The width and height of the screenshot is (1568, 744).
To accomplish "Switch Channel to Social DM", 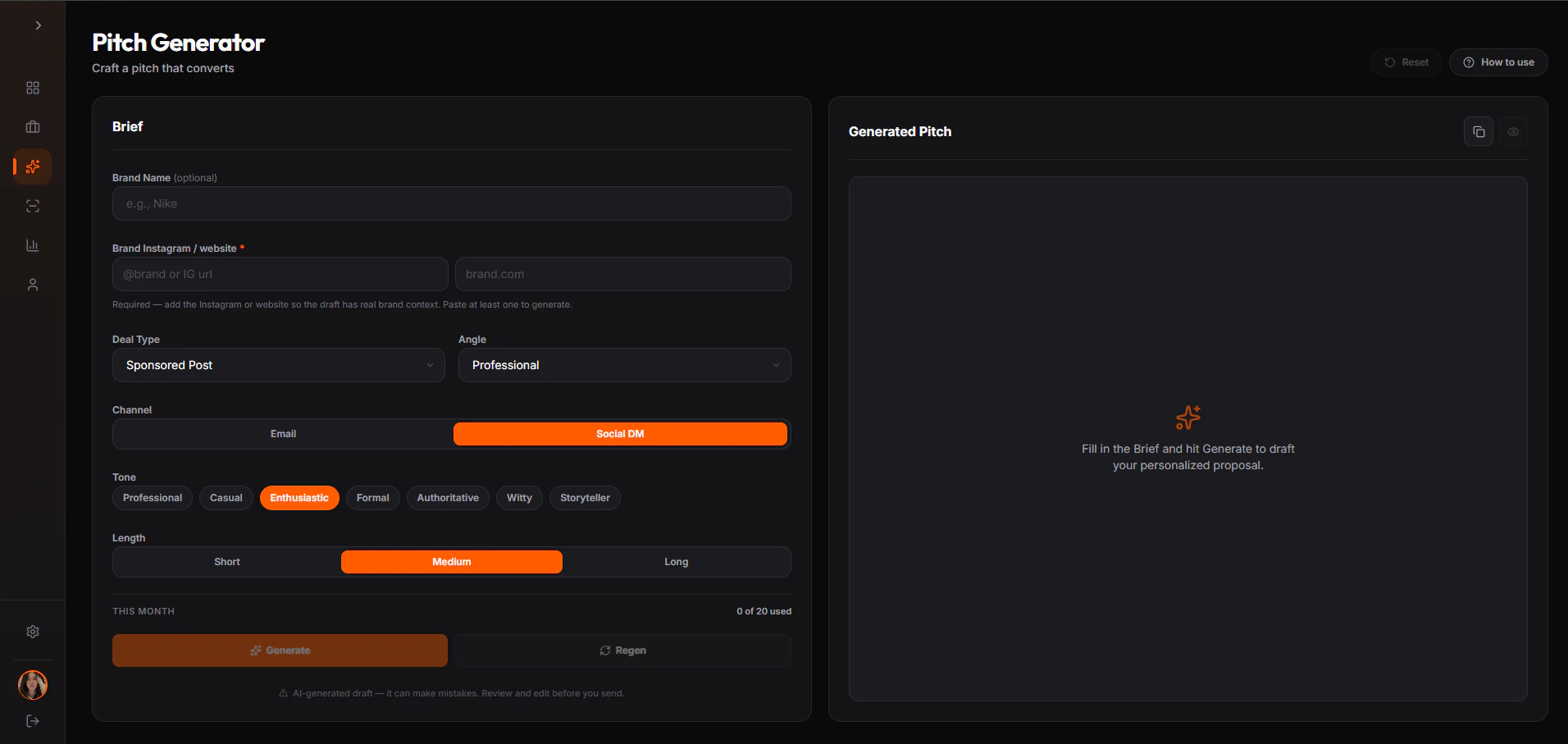I will click(620, 434).
